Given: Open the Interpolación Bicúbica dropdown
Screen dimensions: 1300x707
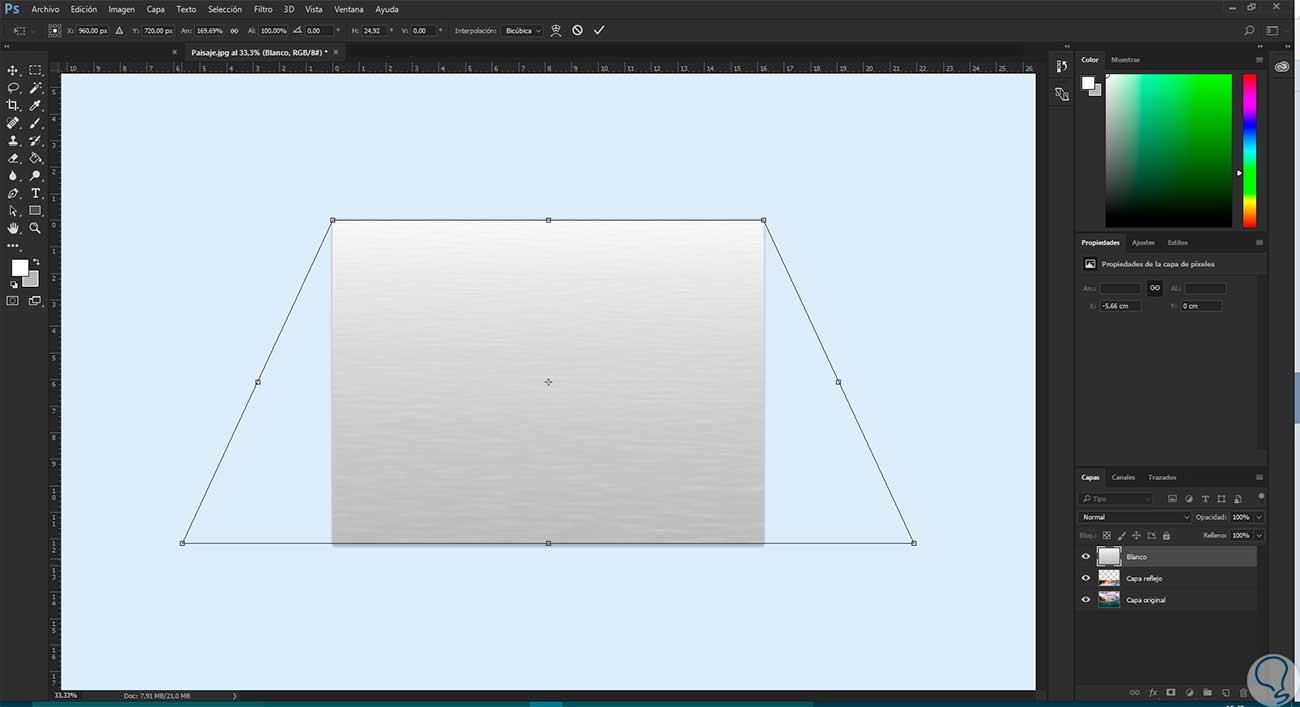Looking at the screenshot, I should point(523,31).
